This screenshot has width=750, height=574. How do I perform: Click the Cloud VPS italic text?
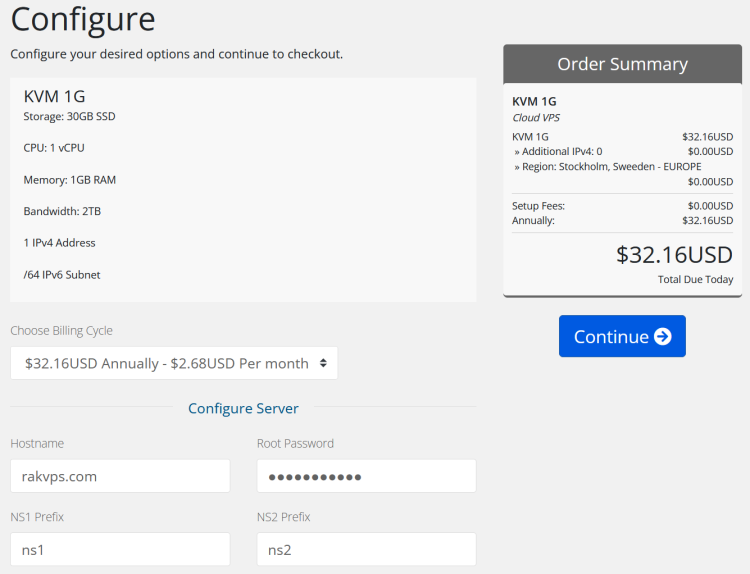[536, 118]
